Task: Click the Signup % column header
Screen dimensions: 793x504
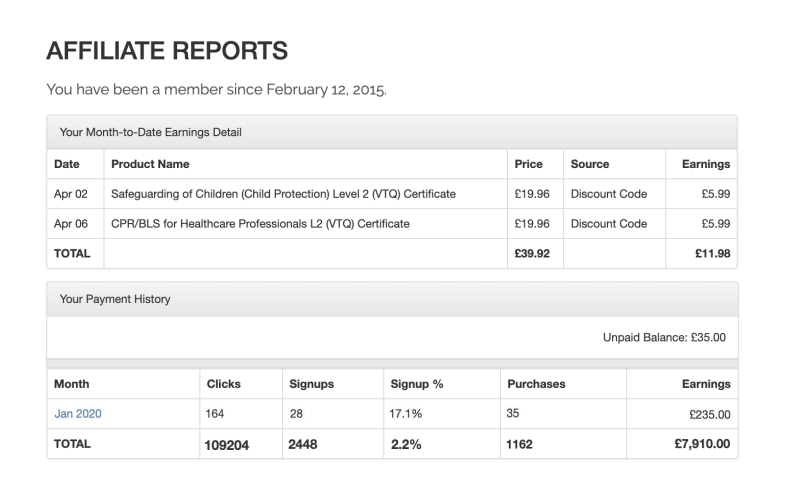Action: pyautogui.click(x=414, y=384)
